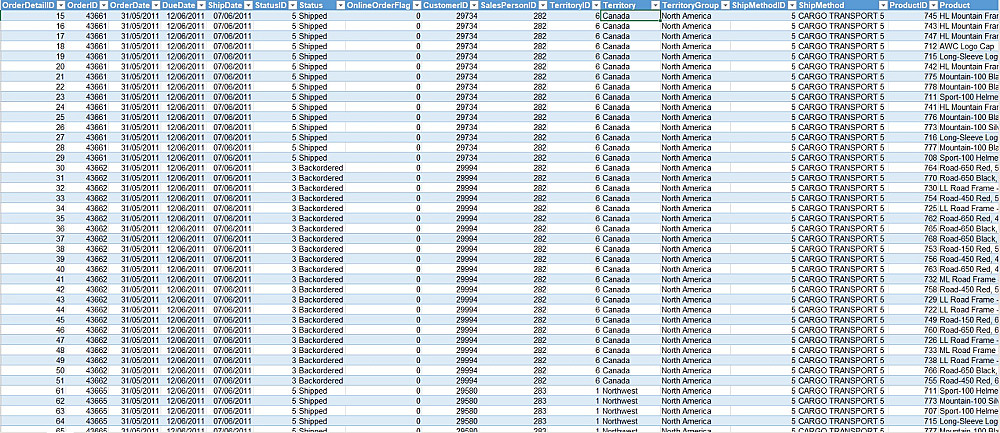Select the '712' ProductID cell
The height and width of the screenshot is (433, 1000).
tap(913, 47)
